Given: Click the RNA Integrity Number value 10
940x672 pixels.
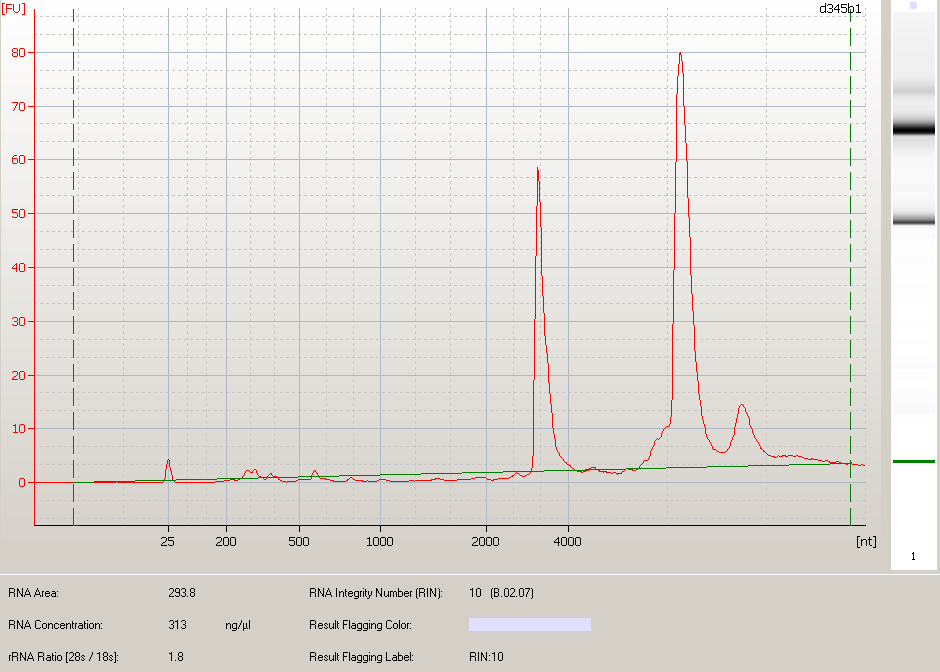Looking at the screenshot, I should click(x=475, y=593).
